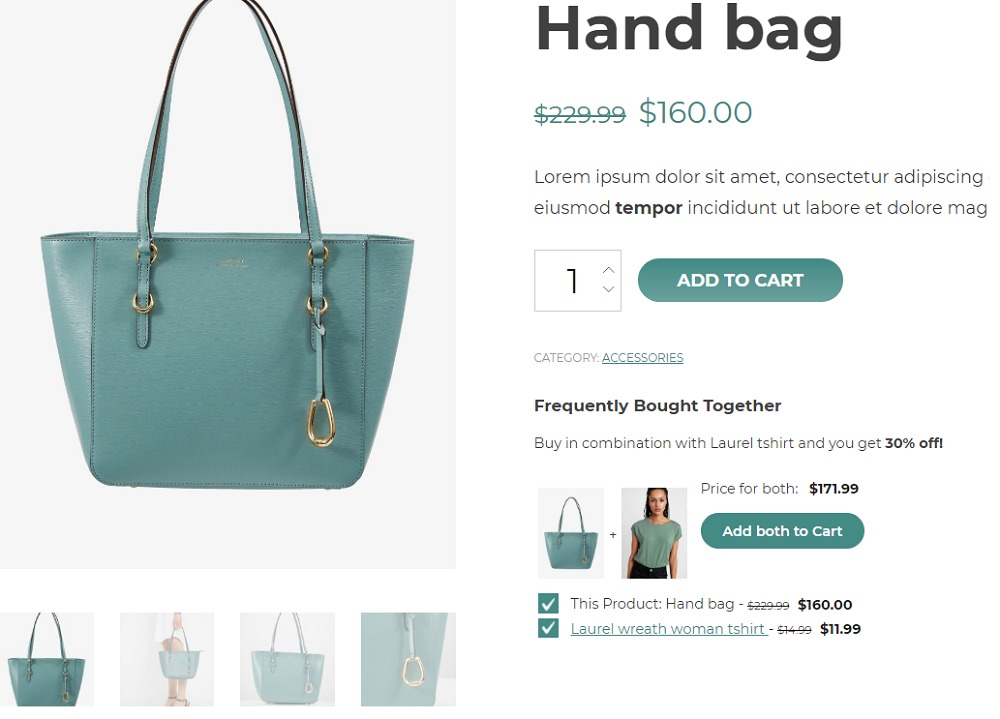Select thumbnail of person holding the bag
1000x719 pixels.
point(167,660)
